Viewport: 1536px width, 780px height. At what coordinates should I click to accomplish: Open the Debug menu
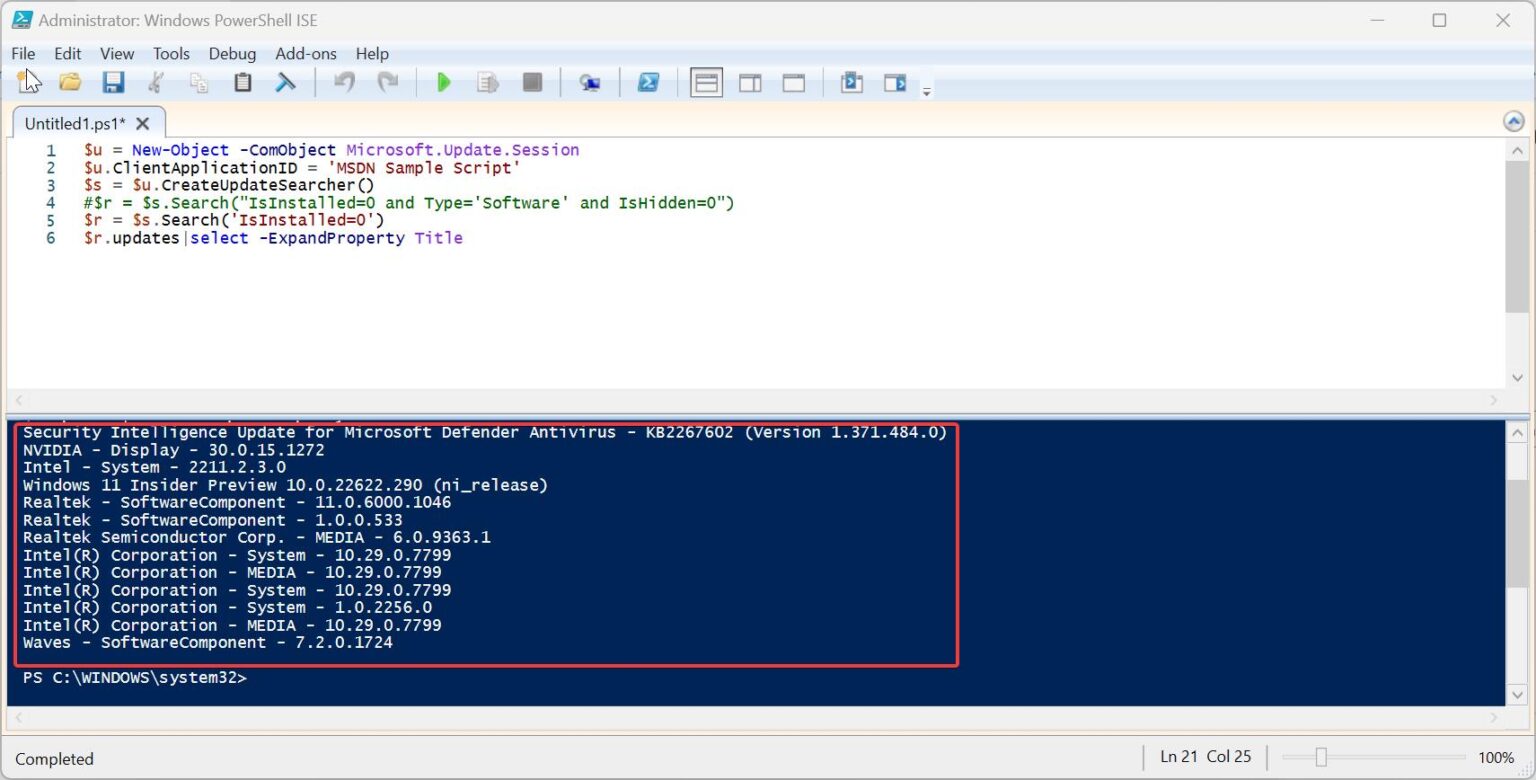pos(232,54)
